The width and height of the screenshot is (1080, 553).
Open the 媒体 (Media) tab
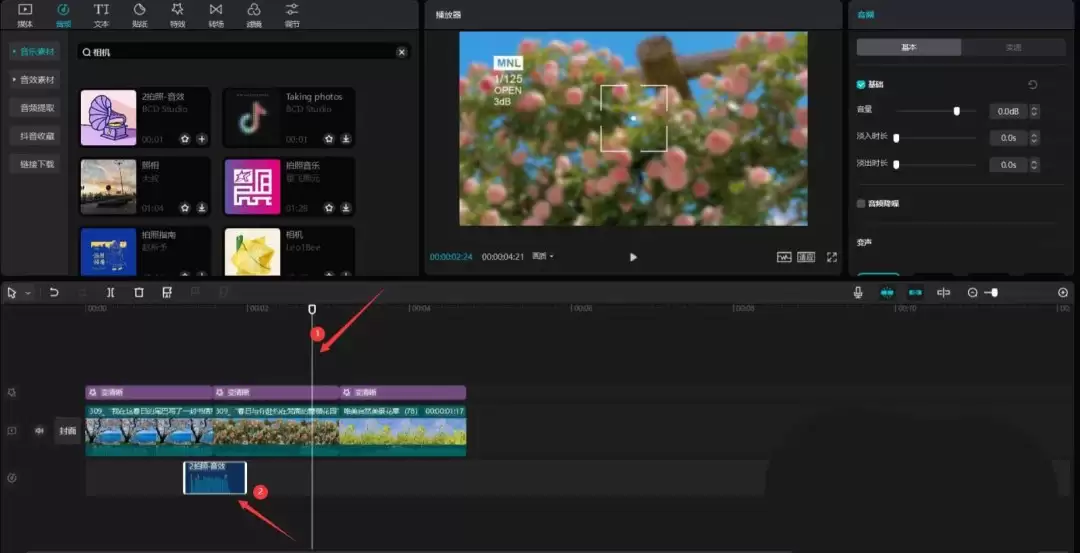coord(25,14)
